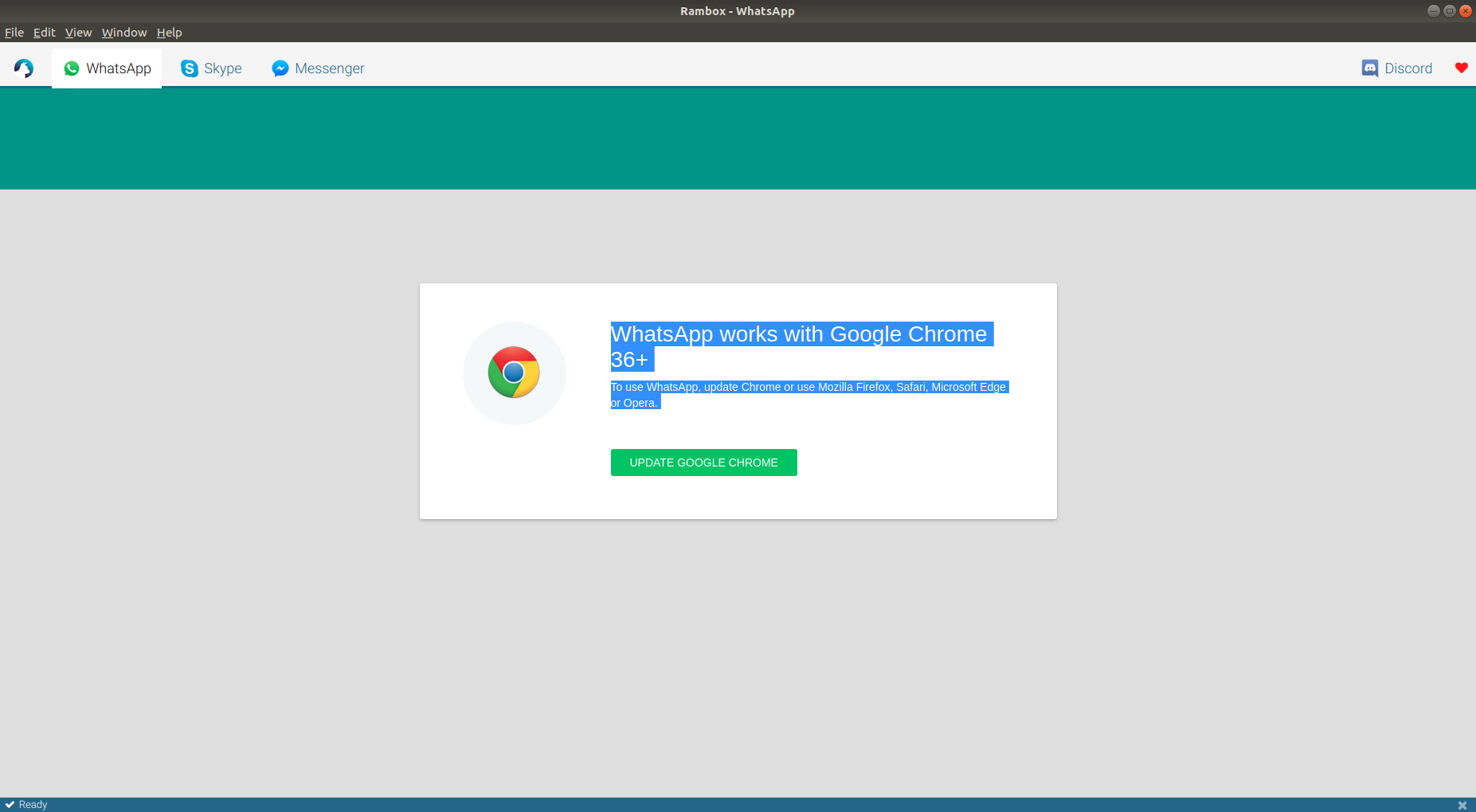Screen dimensions: 1476x812
Task: Click the 'To use WhatsApp, update Chrome' description text
Action: coord(809,395)
